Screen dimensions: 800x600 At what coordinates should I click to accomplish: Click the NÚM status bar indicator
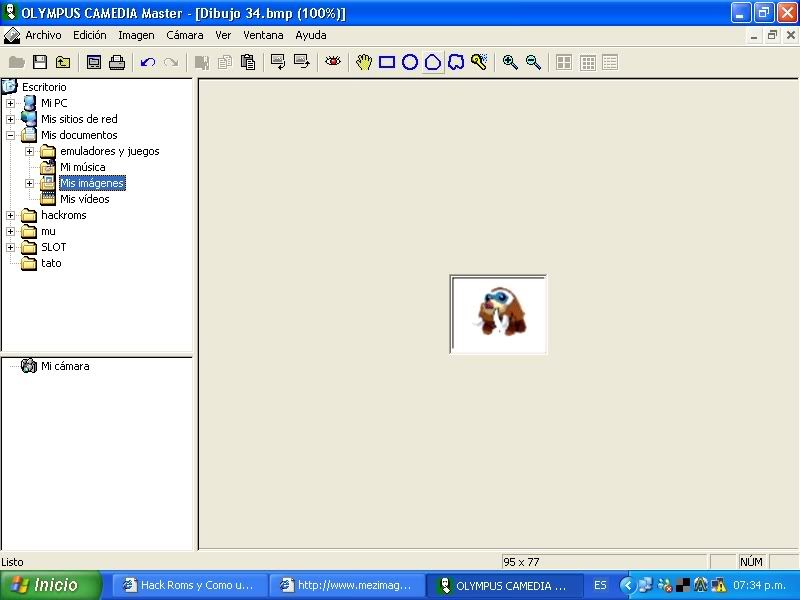[x=751, y=562]
